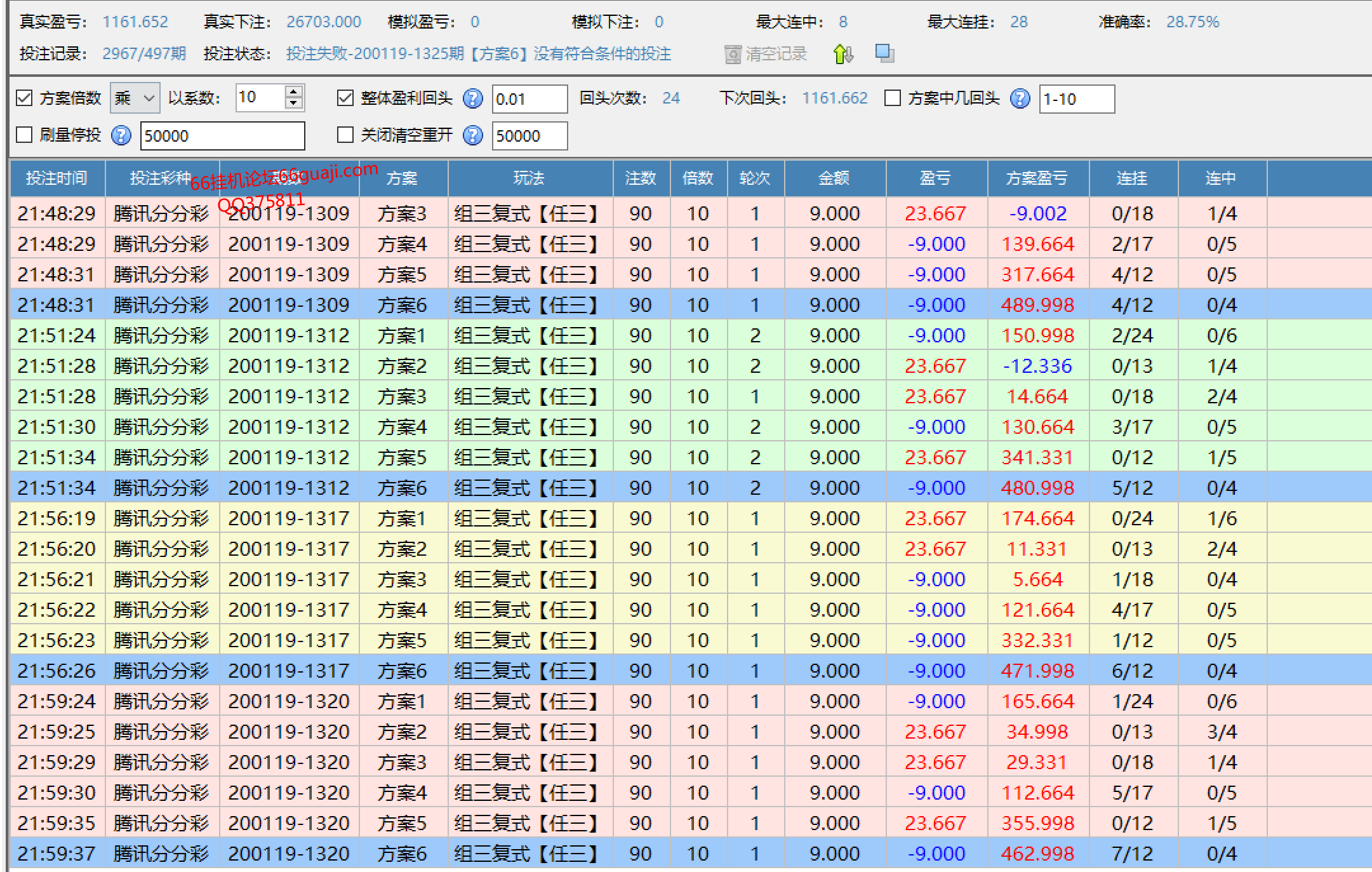This screenshot has height=872, width=1372.
Task: Click the 真实盈亏 value 1161.652
Action: pyautogui.click(x=135, y=22)
